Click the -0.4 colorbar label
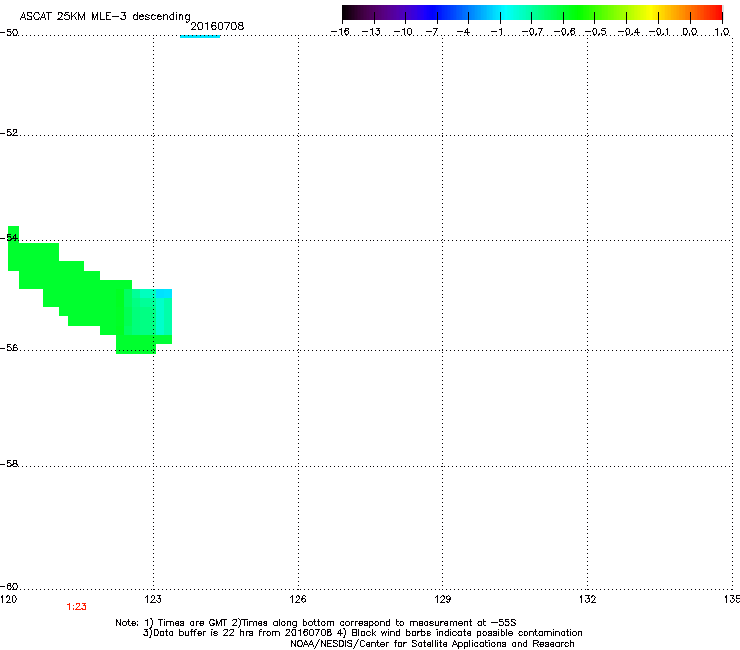 pyautogui.click(x=629, y=32)
